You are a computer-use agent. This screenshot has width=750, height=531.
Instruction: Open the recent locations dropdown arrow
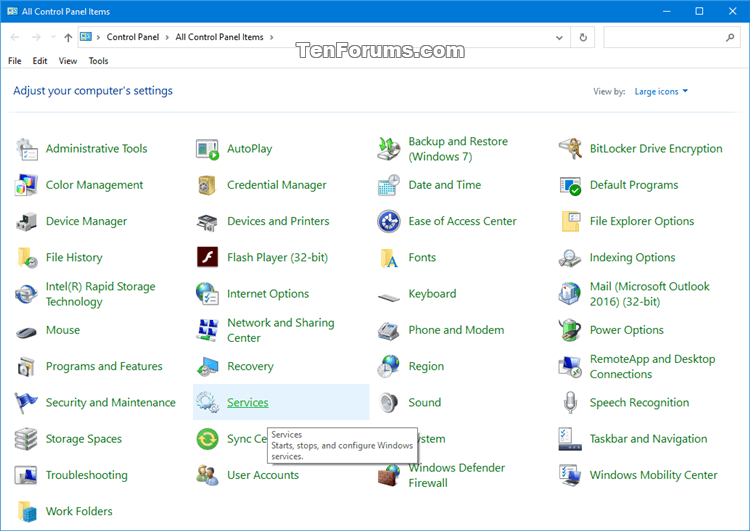pos(53,37)
